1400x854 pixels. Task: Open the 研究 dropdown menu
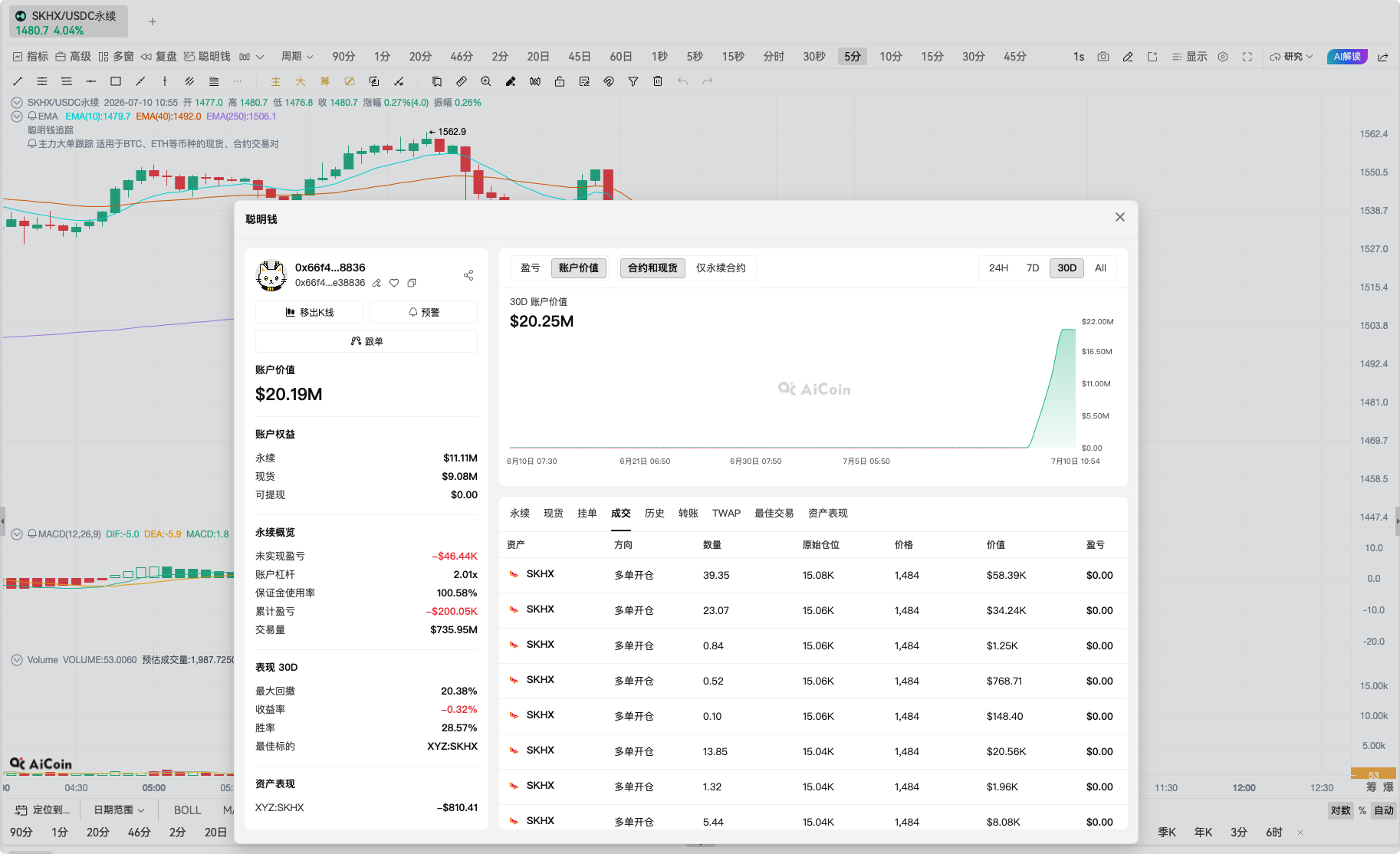1292,57
